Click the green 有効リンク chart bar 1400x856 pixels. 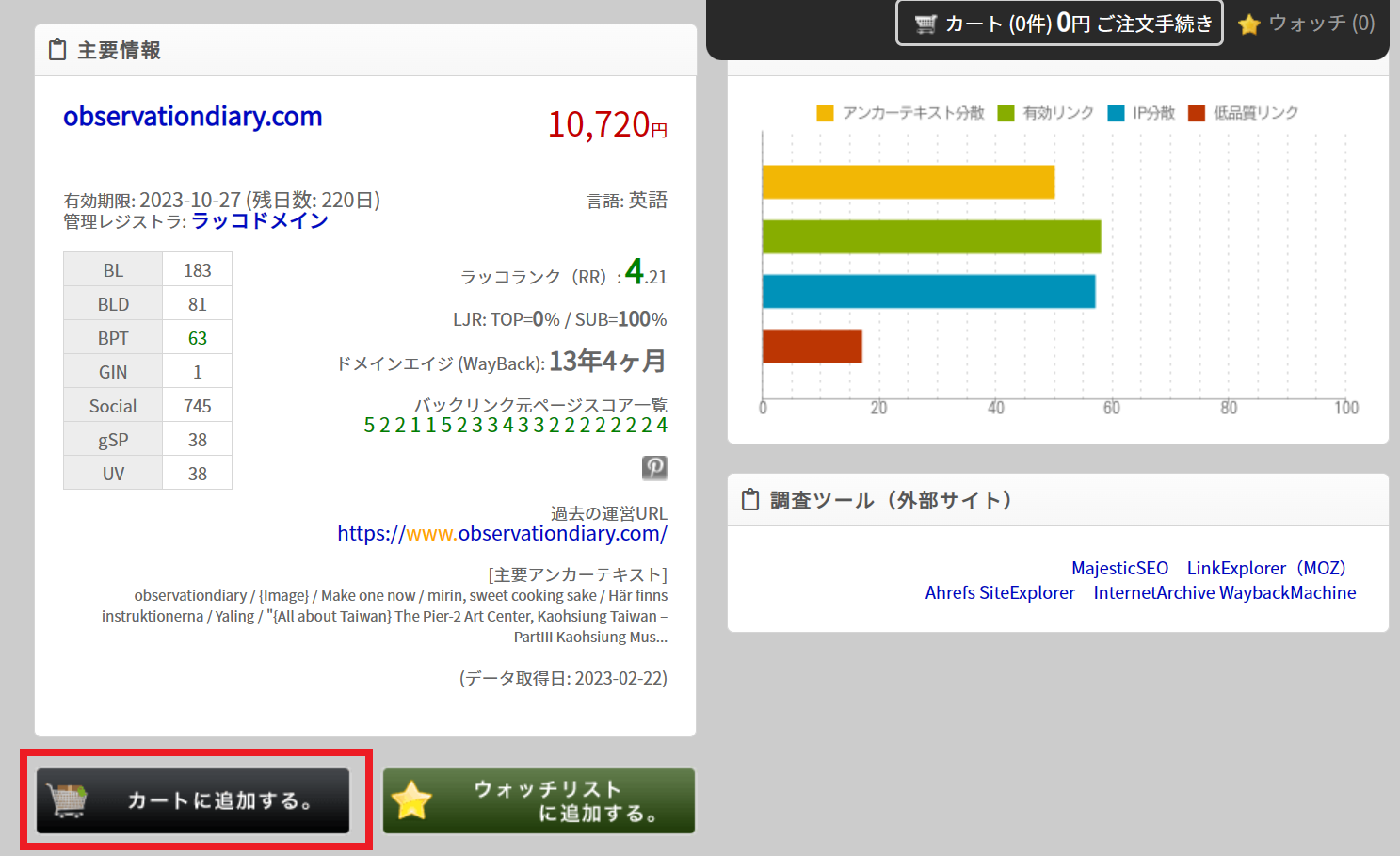[x=930, y=236]
